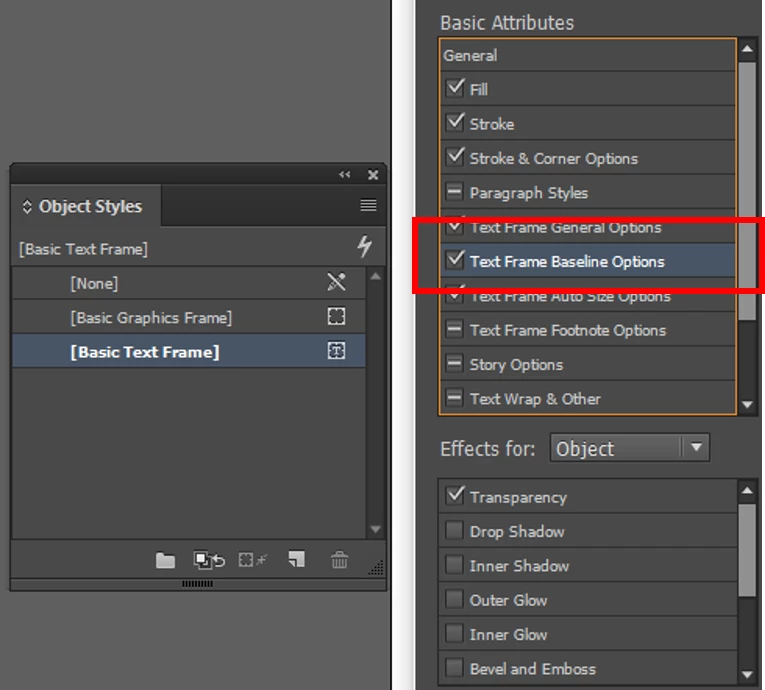This screenshot has width=765, height=690.
Task: Collapse the Object Styles panel to icons
Action: point(344,174)
